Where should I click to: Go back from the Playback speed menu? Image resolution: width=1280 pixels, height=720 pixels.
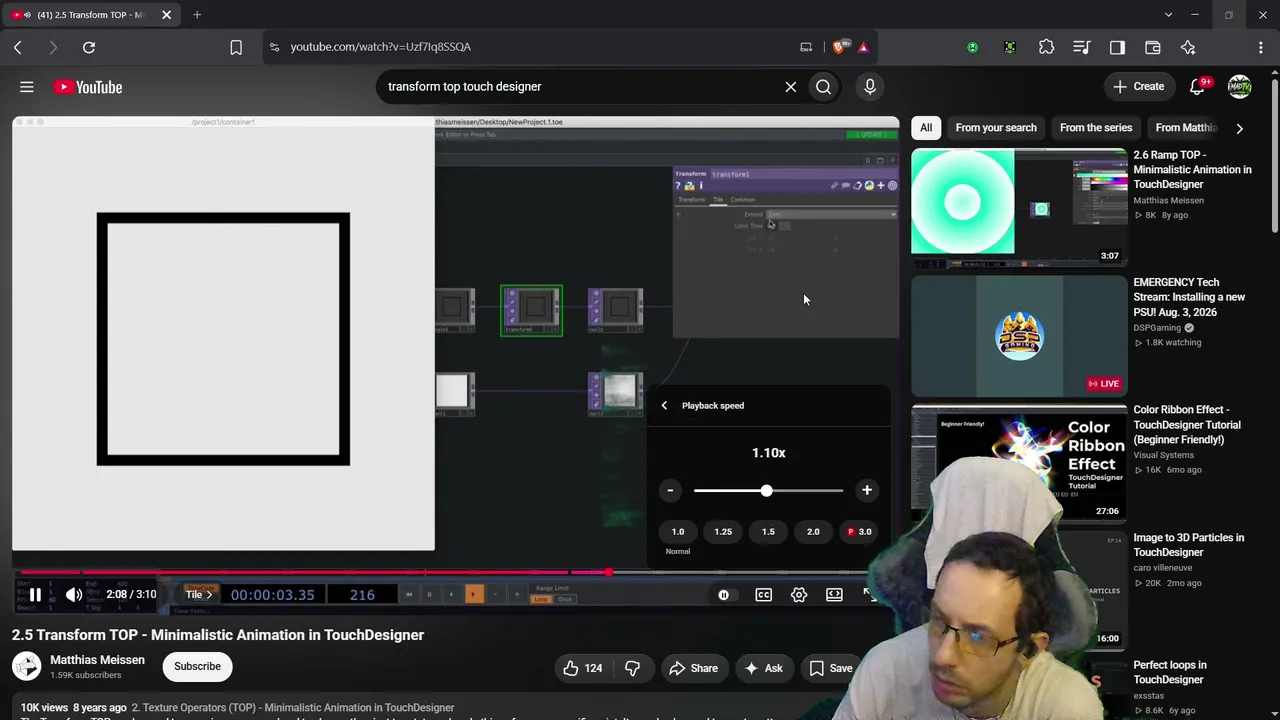click(x=664, y=406)
